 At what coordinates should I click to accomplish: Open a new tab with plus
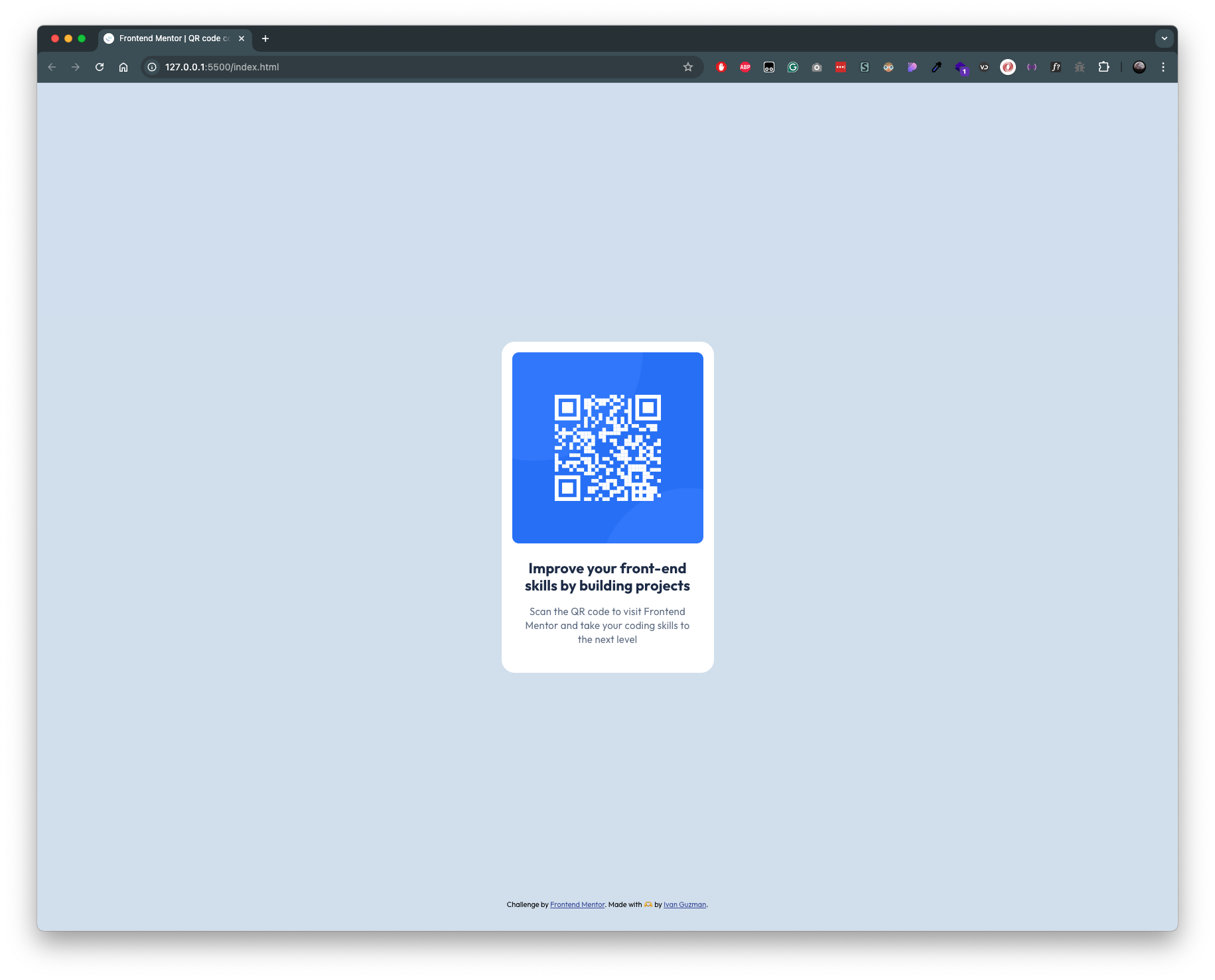[265, 38]
